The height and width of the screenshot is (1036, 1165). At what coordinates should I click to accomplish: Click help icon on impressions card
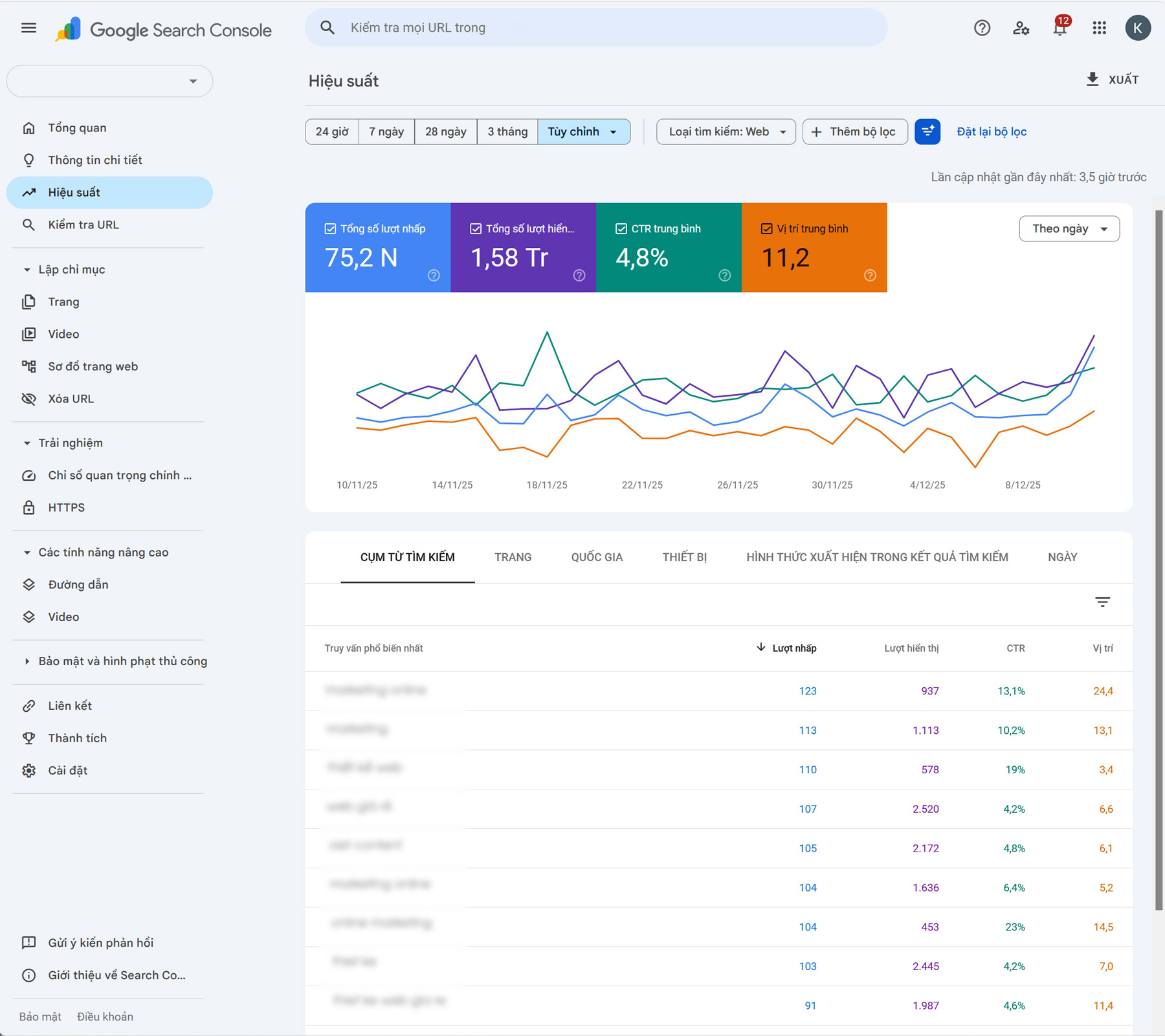pyautogui.click(x=579, y=276)
